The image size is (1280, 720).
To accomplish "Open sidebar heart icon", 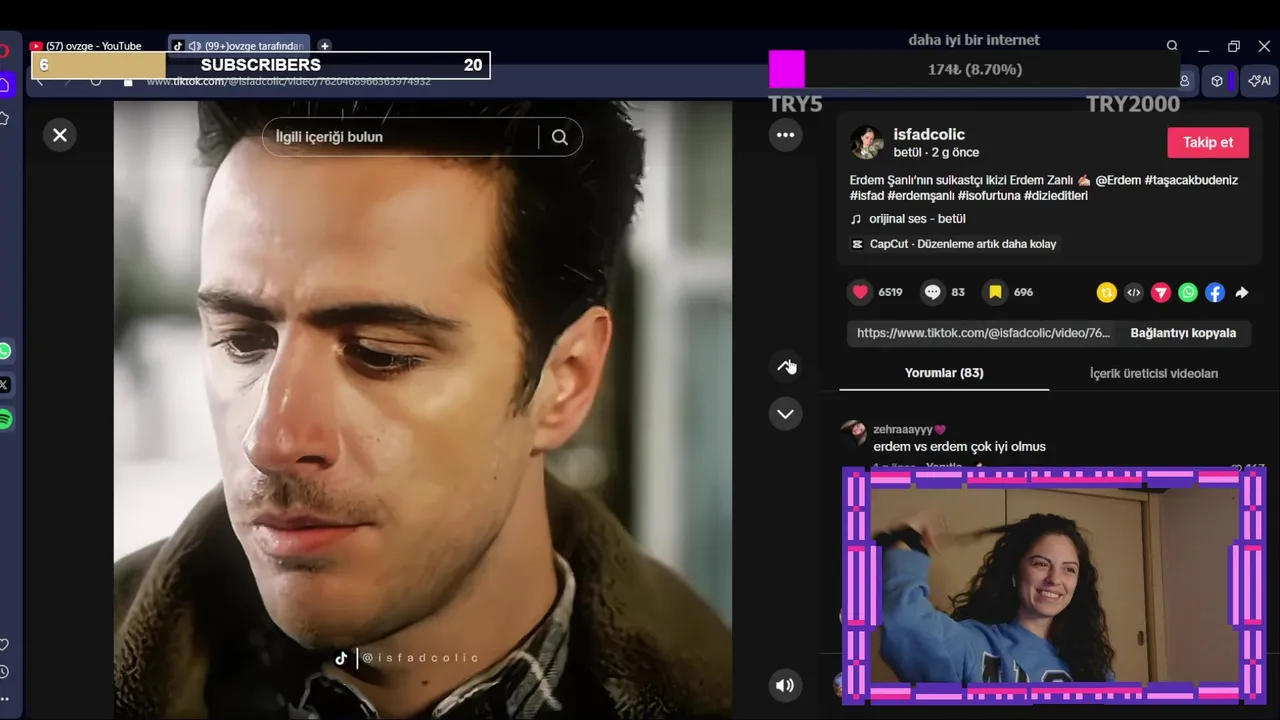I will [4, 645].
